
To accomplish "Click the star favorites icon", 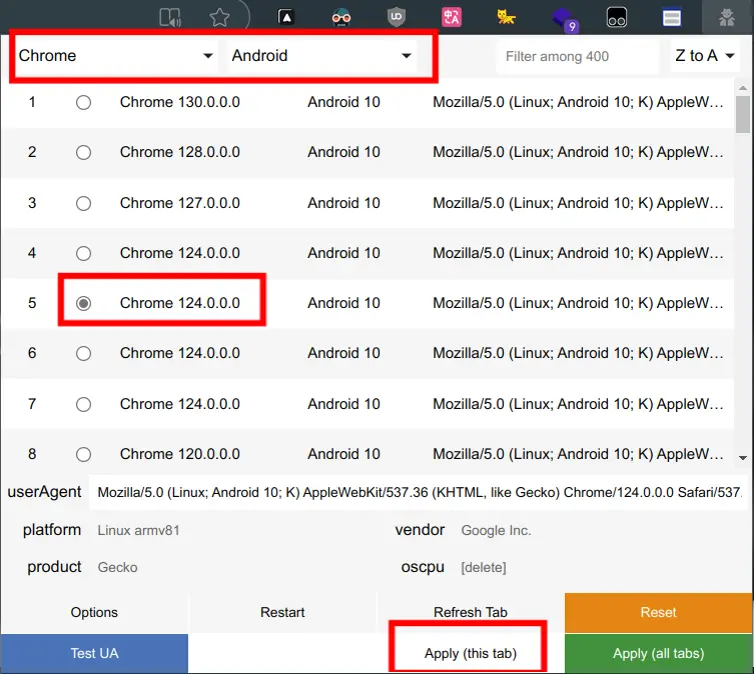I will pos(220,18).
